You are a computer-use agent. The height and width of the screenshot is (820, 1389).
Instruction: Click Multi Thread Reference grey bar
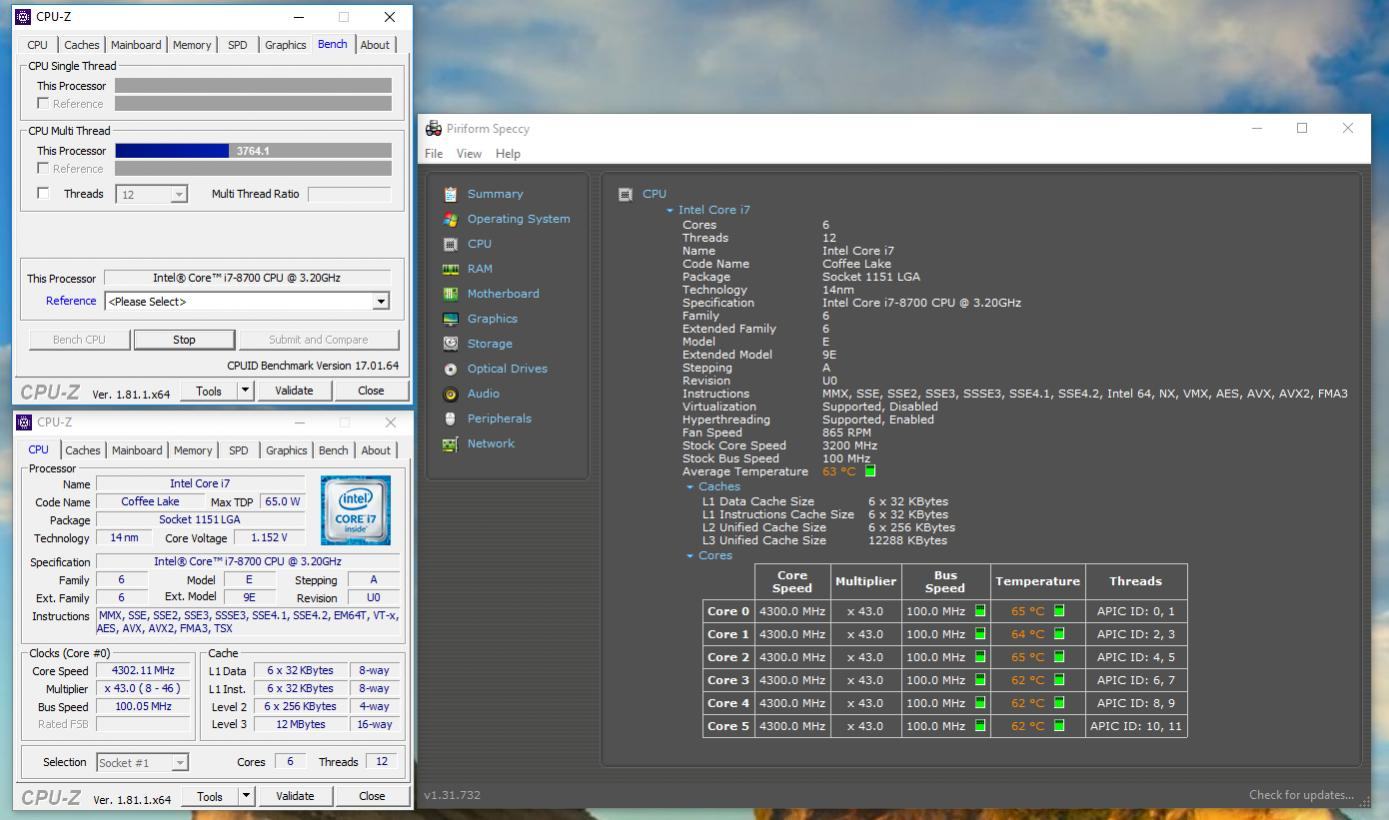point(253,168)
